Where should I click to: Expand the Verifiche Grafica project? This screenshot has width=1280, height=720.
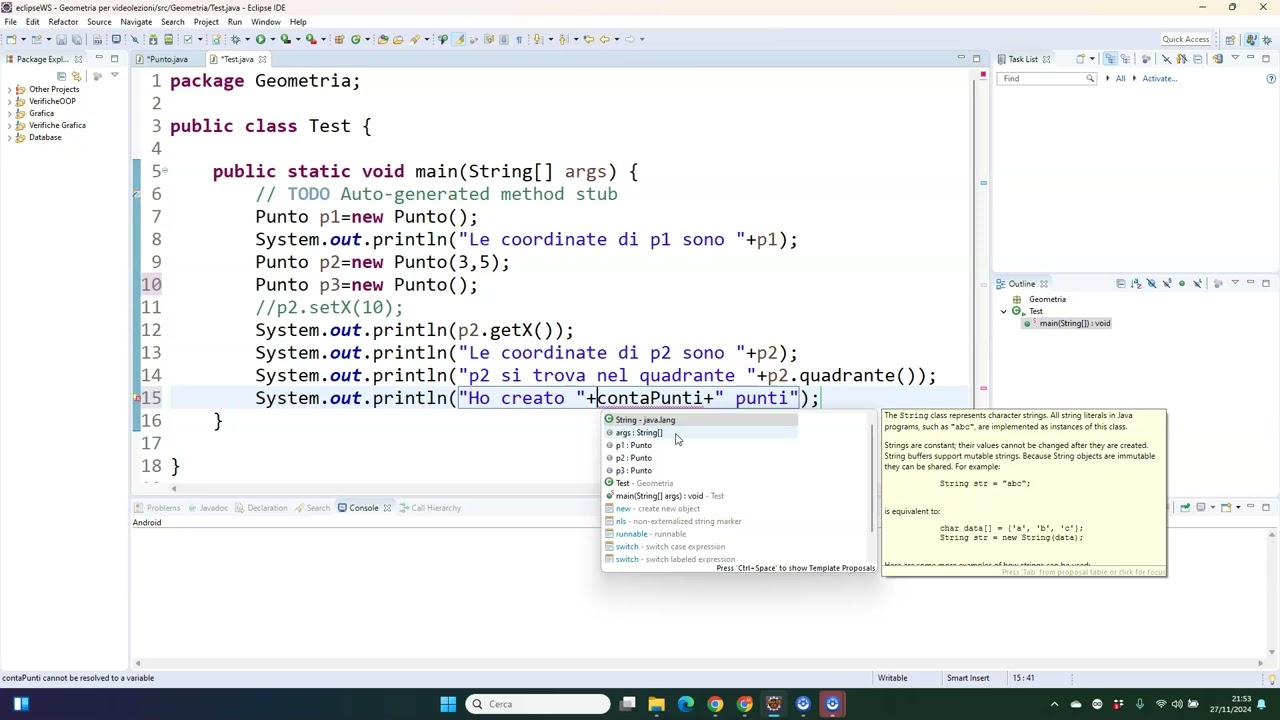[x=9, y=125]
